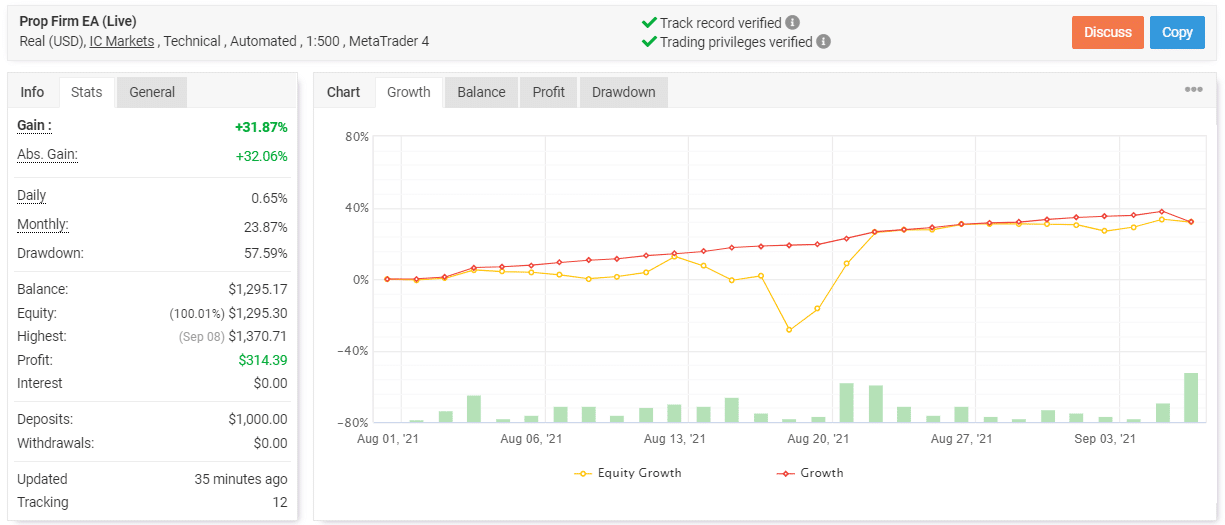The width and height of the screenshot is (1225, 525).
Task: Click the lowest equity point on chart
Action: [x=789, y=330]
